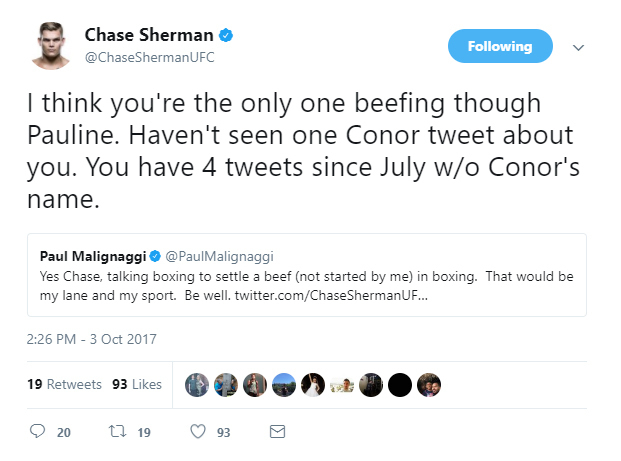This screenshot has width=621, height=461.
Task: Like the tweet with the heart icon
Action: (197, 432)
